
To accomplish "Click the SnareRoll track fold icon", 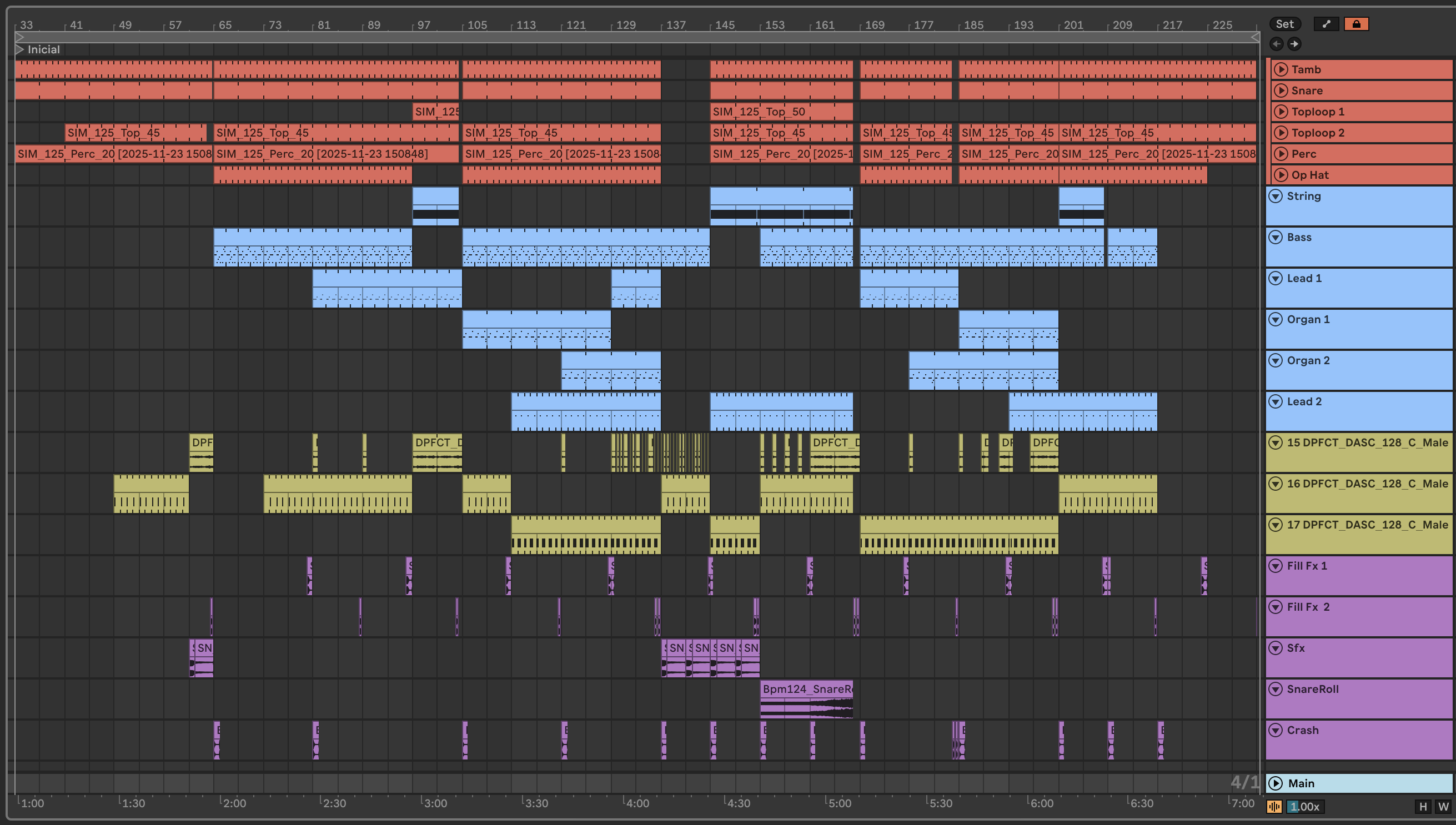I will tap(1275, 689).
